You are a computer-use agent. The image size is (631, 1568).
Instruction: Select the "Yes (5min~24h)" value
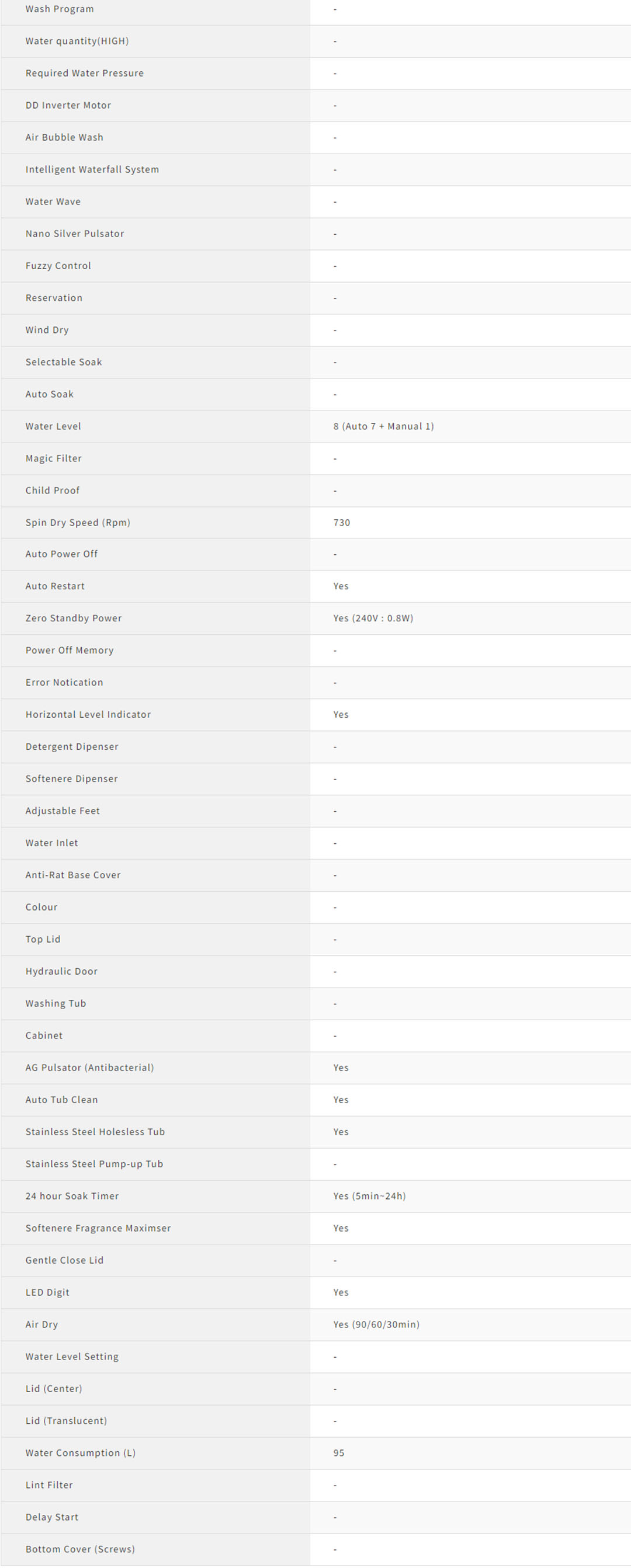pos(369,1195)
